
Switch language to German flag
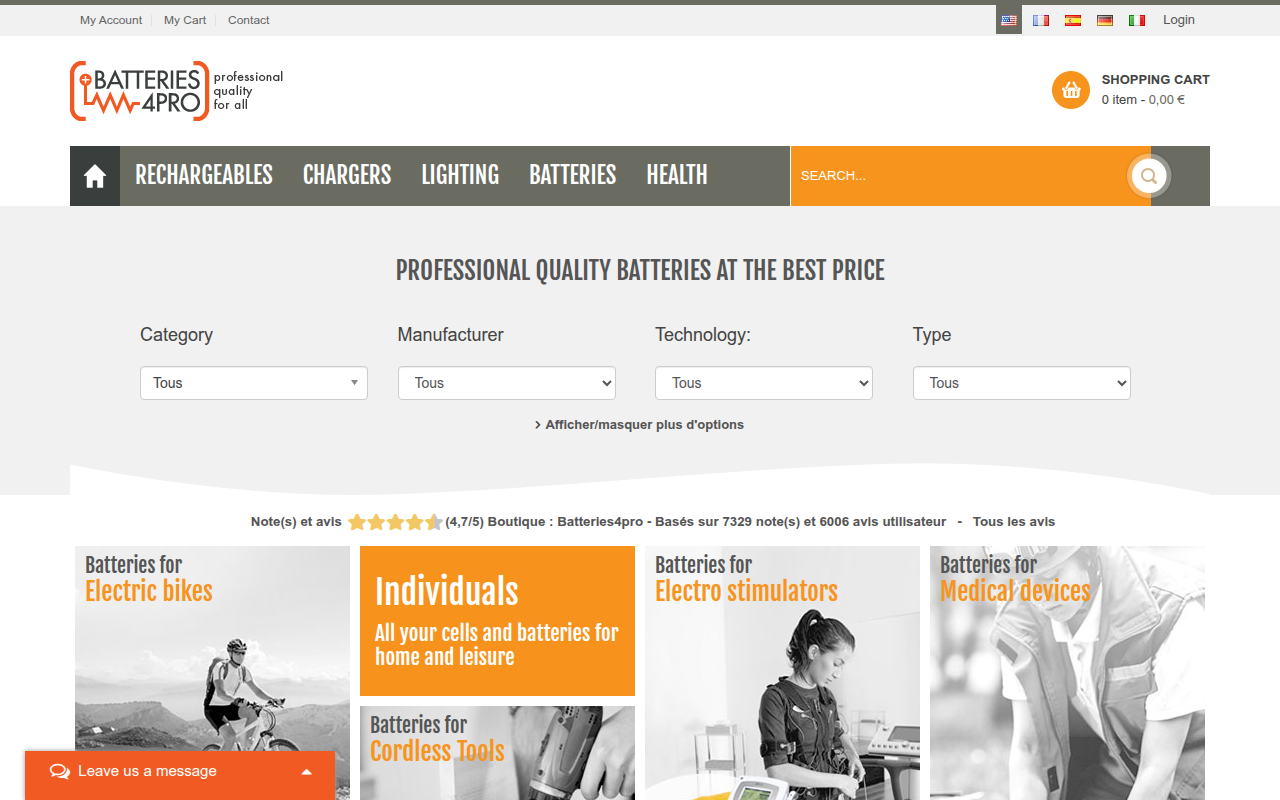[x=1105, y=20]
